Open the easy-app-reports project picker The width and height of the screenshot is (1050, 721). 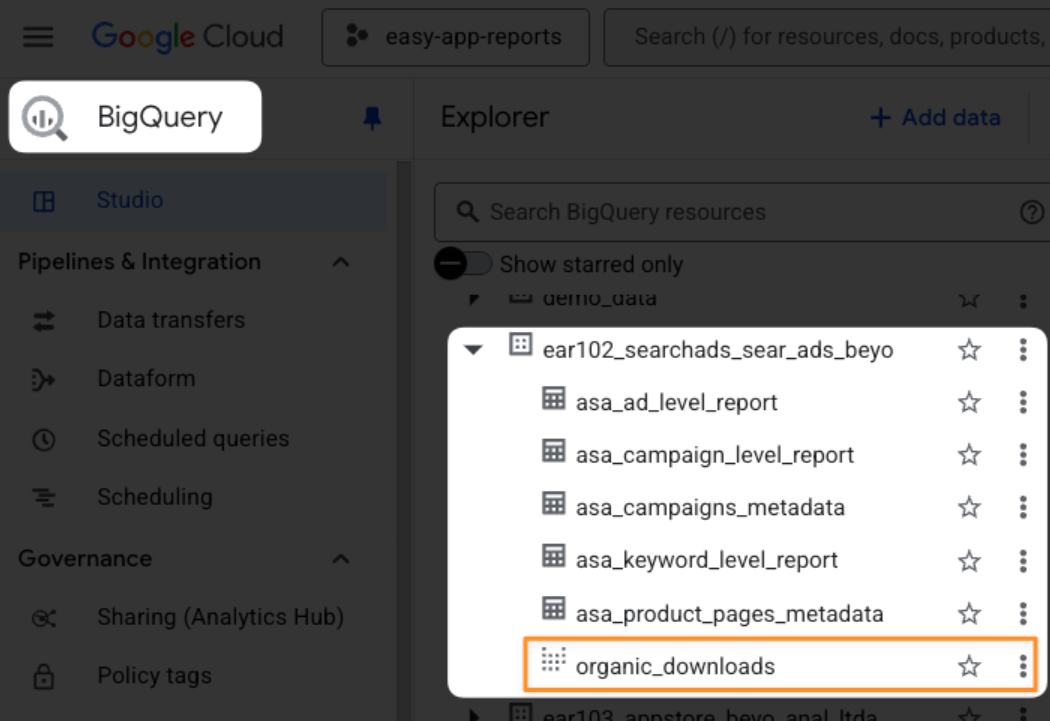coord(455,37)
